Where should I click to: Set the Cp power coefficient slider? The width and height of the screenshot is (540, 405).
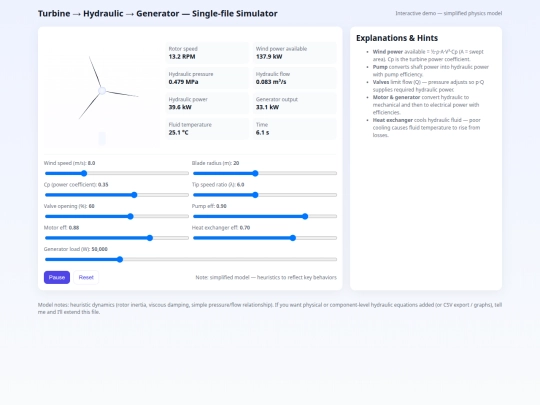click(x=134, y=195)
